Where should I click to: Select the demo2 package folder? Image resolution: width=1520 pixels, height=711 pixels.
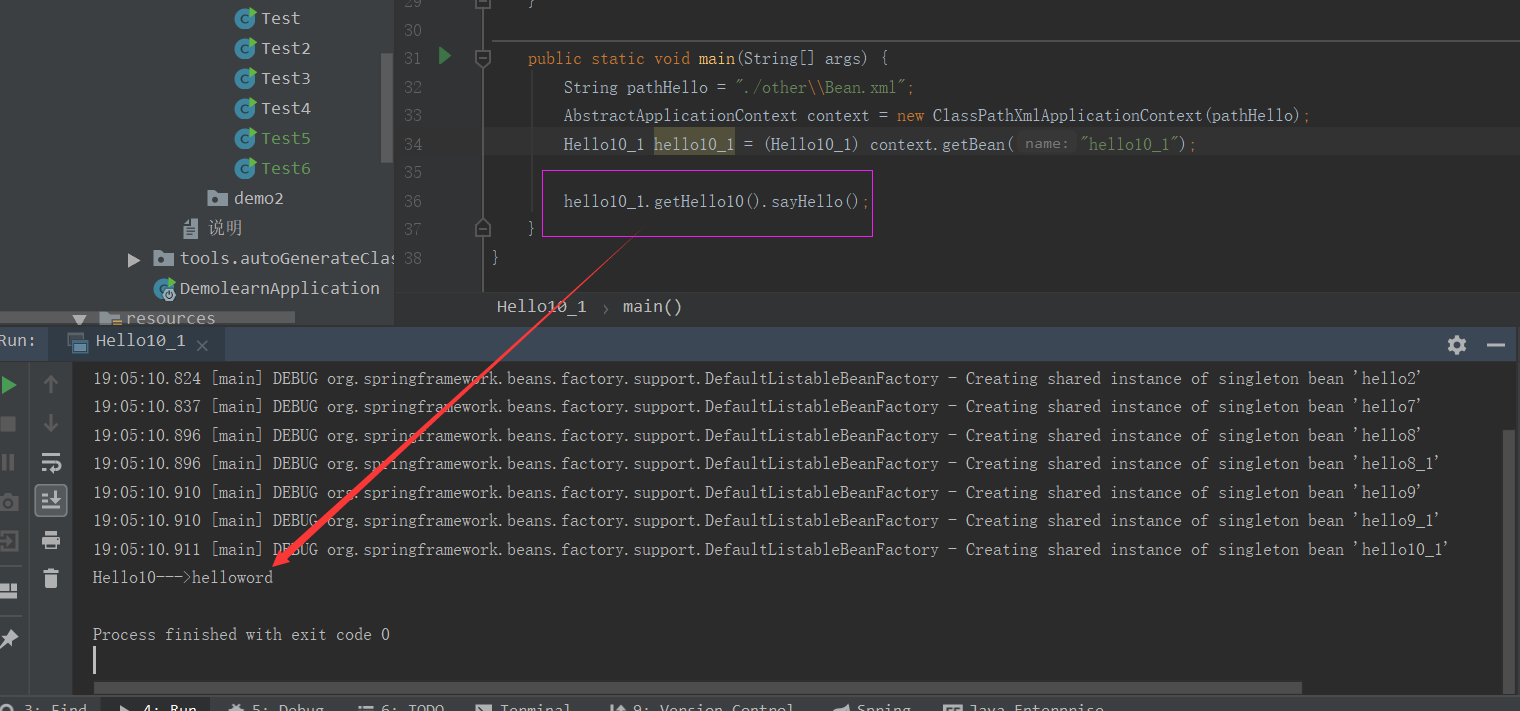246,198
